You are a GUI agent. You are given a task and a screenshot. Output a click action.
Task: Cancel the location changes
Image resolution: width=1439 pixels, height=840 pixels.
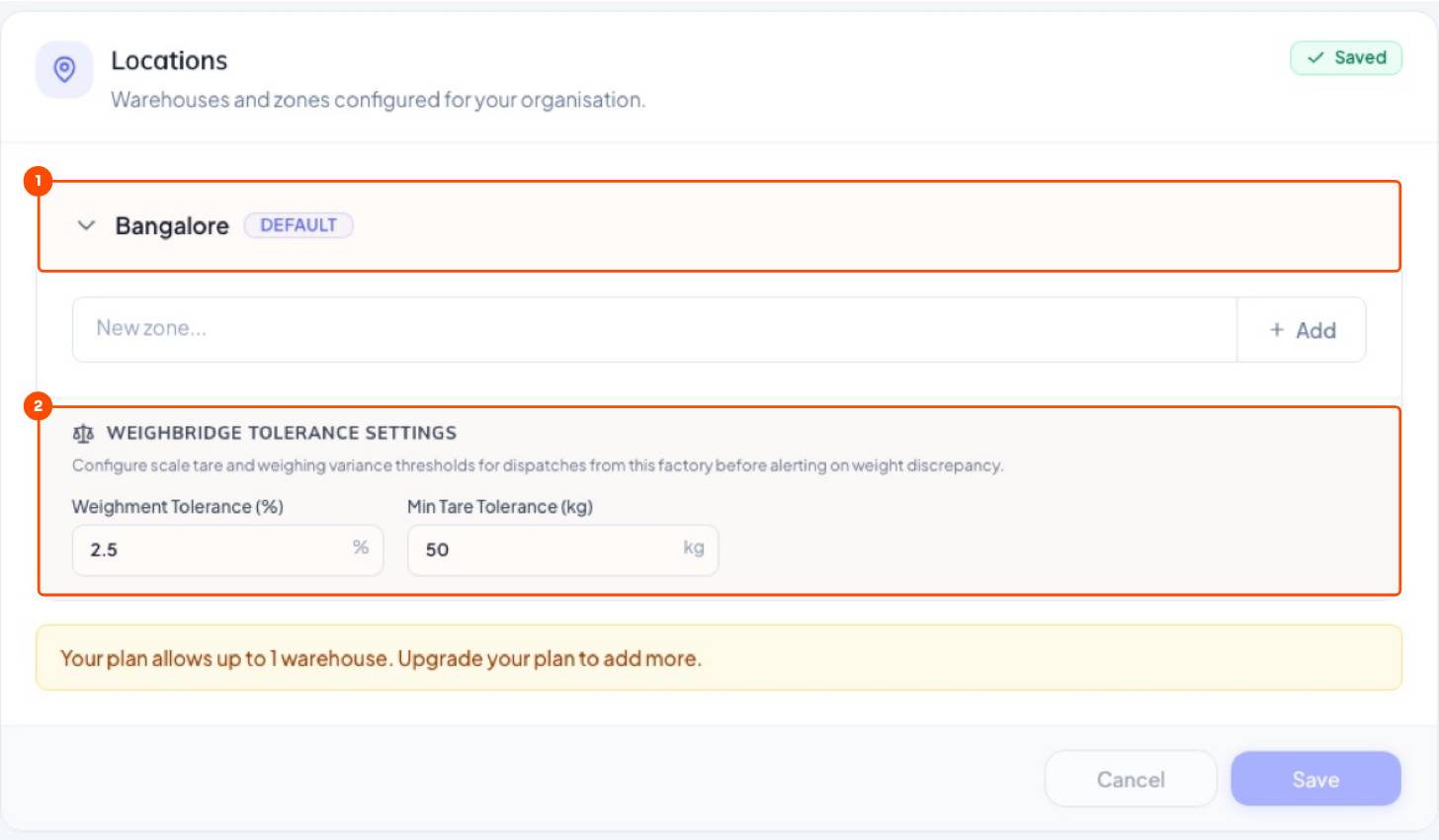click(x=1131, y=779)
